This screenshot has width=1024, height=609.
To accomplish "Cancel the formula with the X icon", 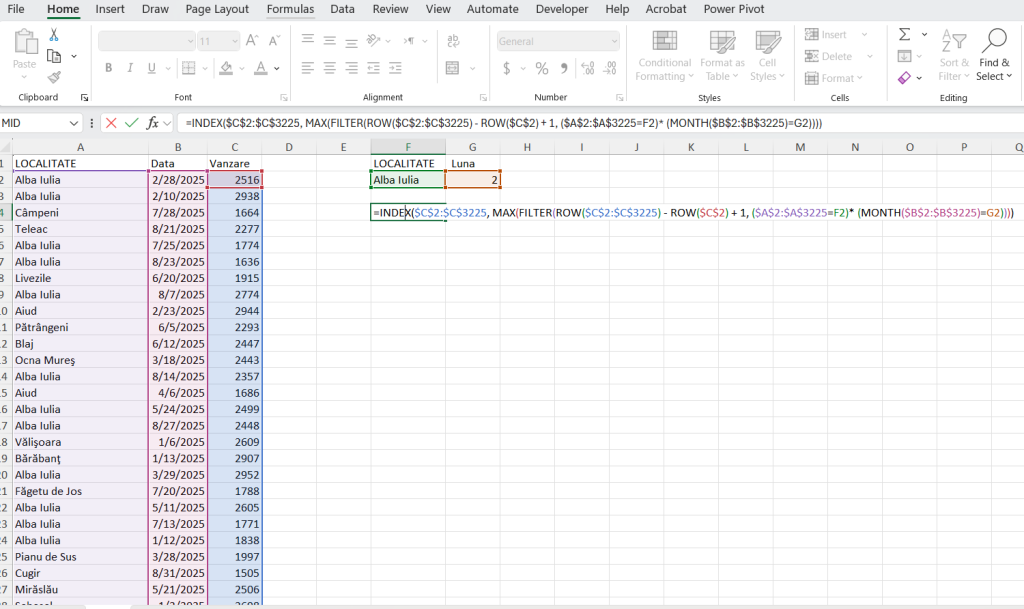I will point(111,123).
